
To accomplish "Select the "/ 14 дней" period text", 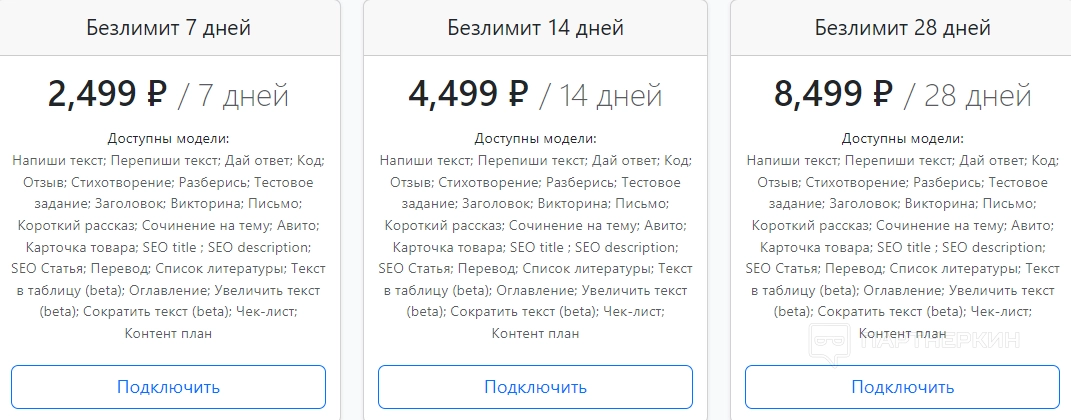I will [601, 97].
